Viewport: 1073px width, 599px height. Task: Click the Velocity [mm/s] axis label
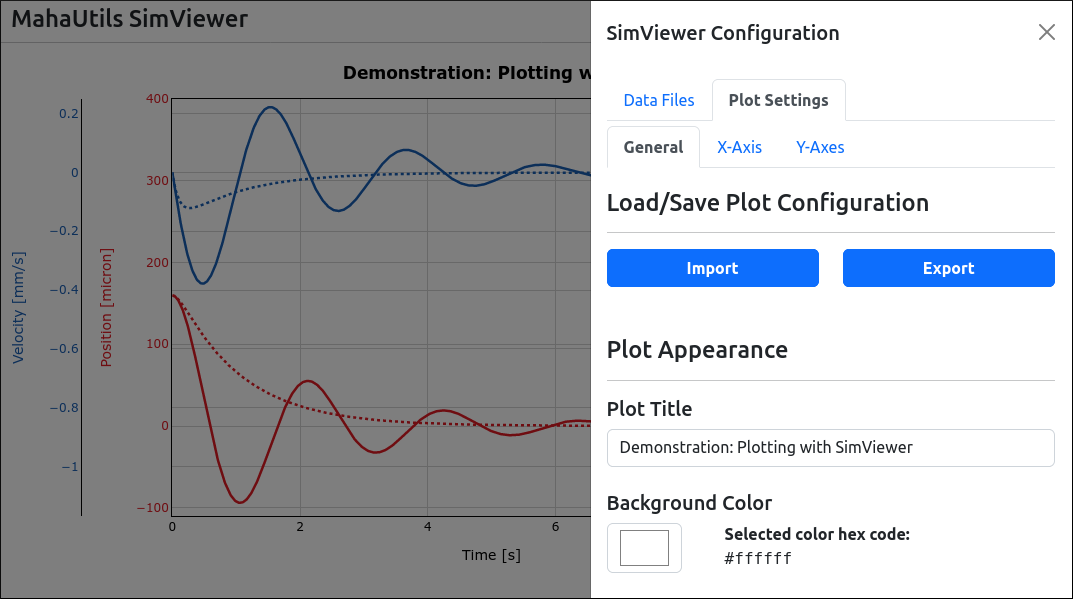pos(18,307)
